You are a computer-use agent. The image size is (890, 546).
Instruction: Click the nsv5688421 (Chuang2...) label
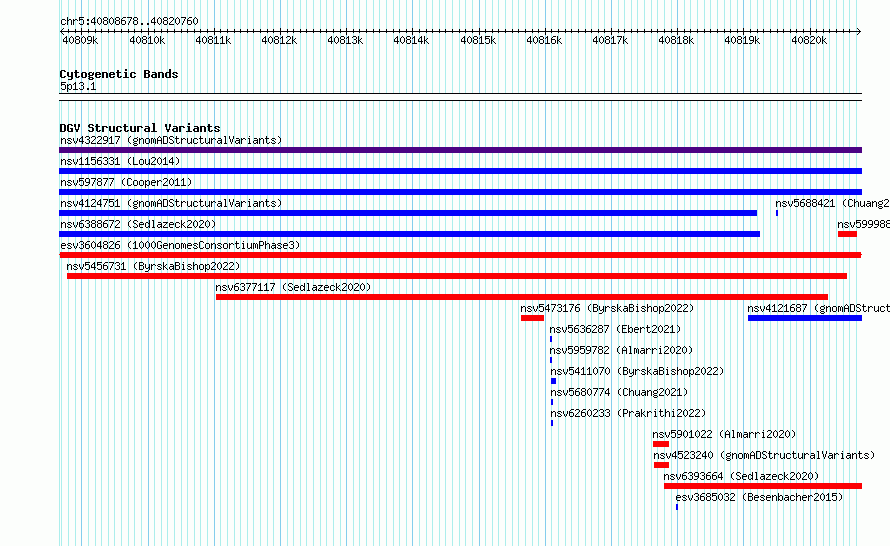[832, 203]
